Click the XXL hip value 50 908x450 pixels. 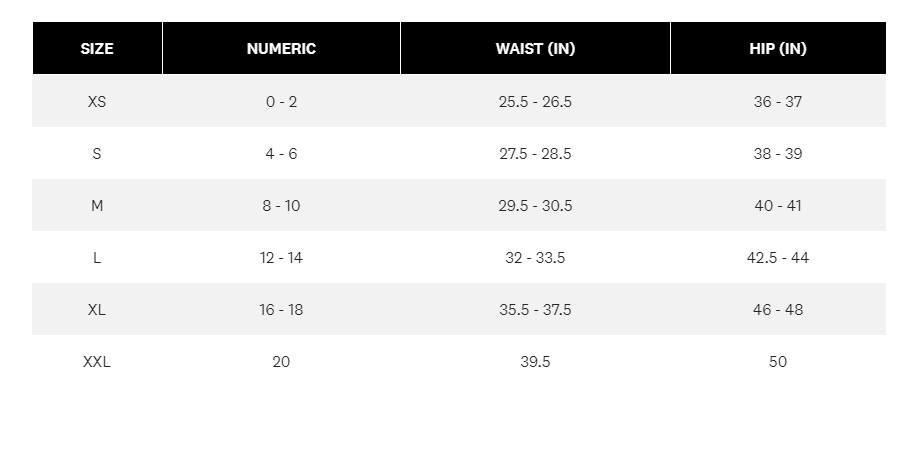[777, 362]
